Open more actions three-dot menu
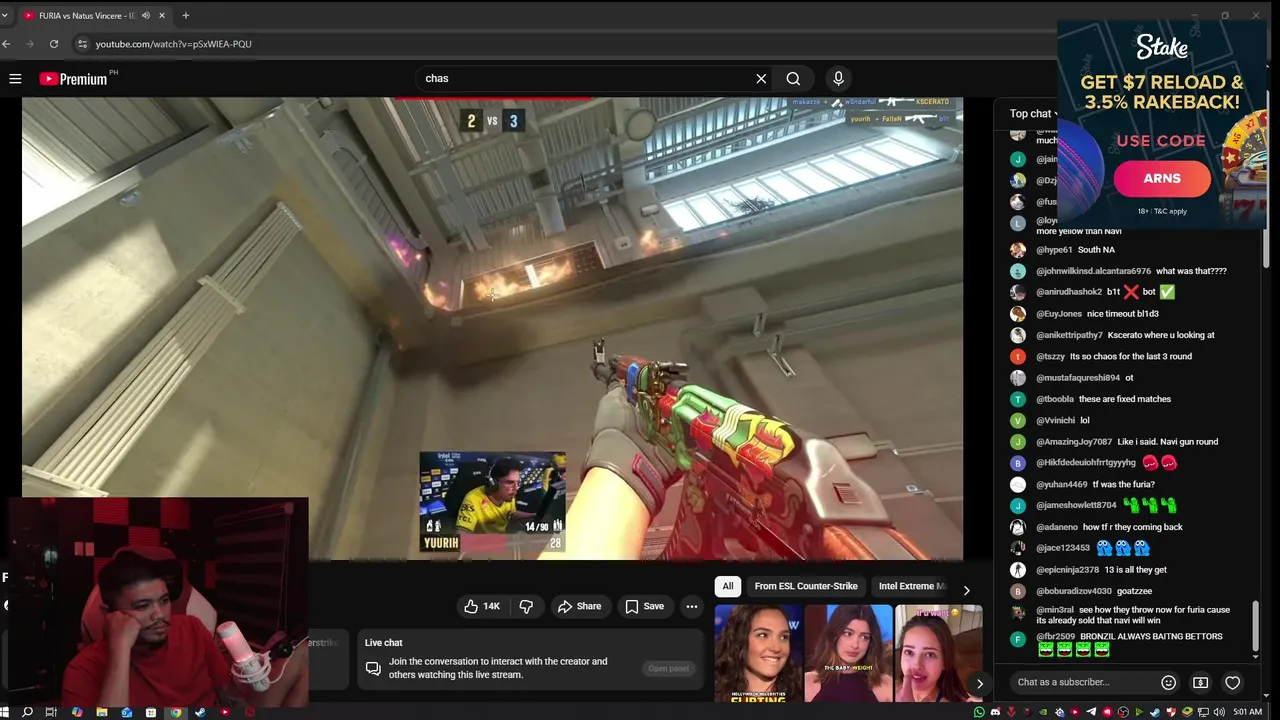This screenshot has width=1280, height=720. pyautogui.click(x=691, y=606)
